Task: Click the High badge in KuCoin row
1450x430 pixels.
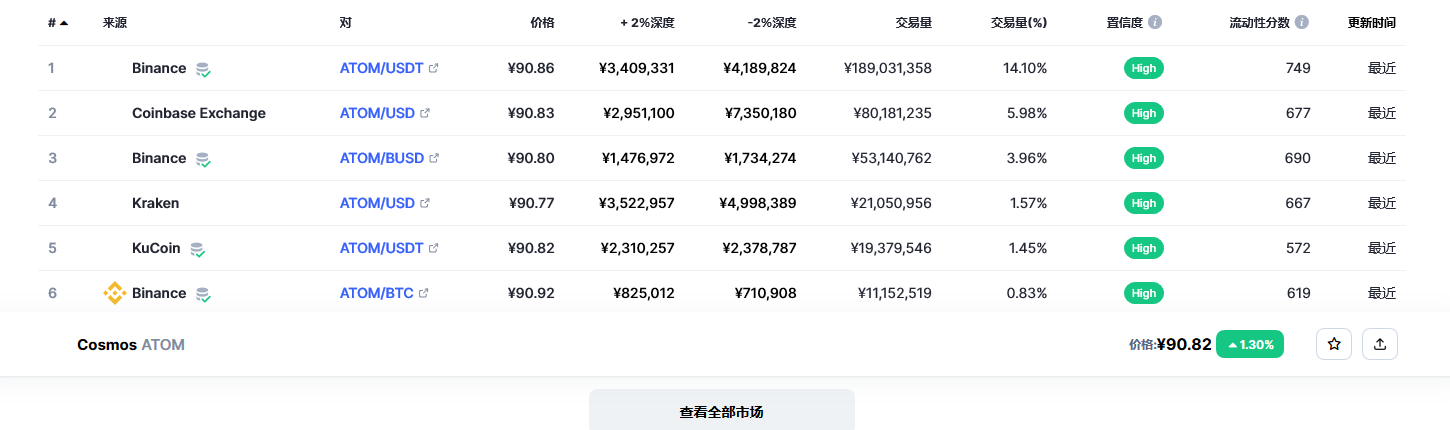Action: coord(1144,248)
